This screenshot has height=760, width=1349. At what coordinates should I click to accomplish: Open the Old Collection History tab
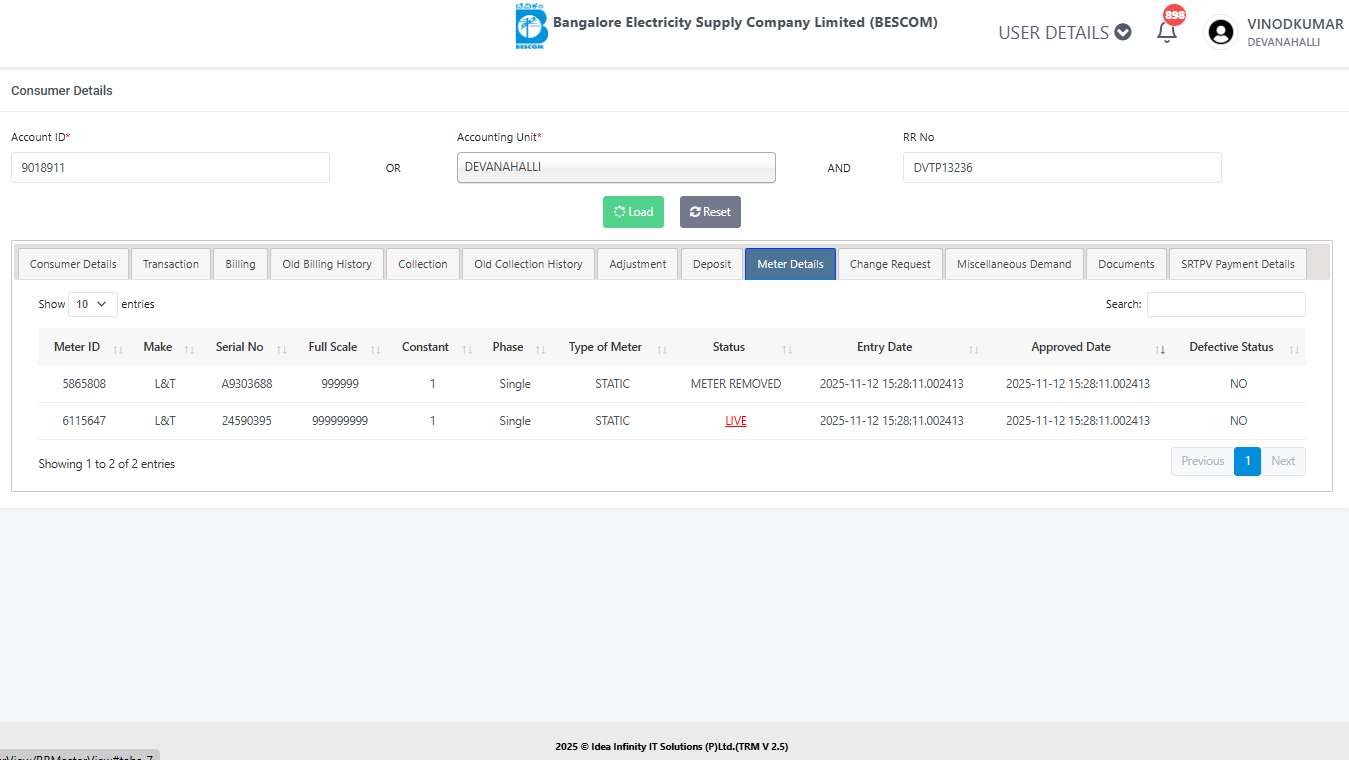tap(528, 264)
